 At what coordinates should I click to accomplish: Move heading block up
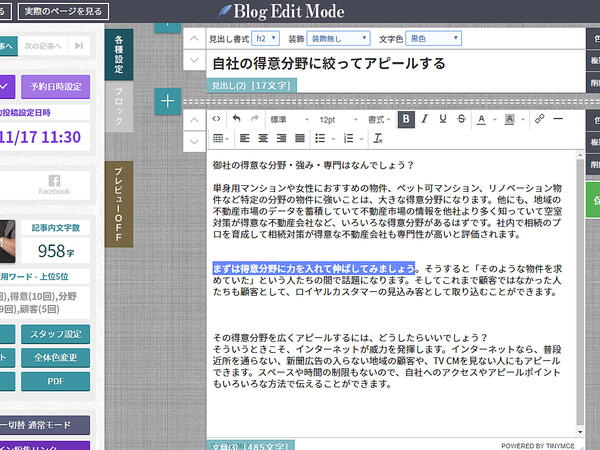point(194,39)
